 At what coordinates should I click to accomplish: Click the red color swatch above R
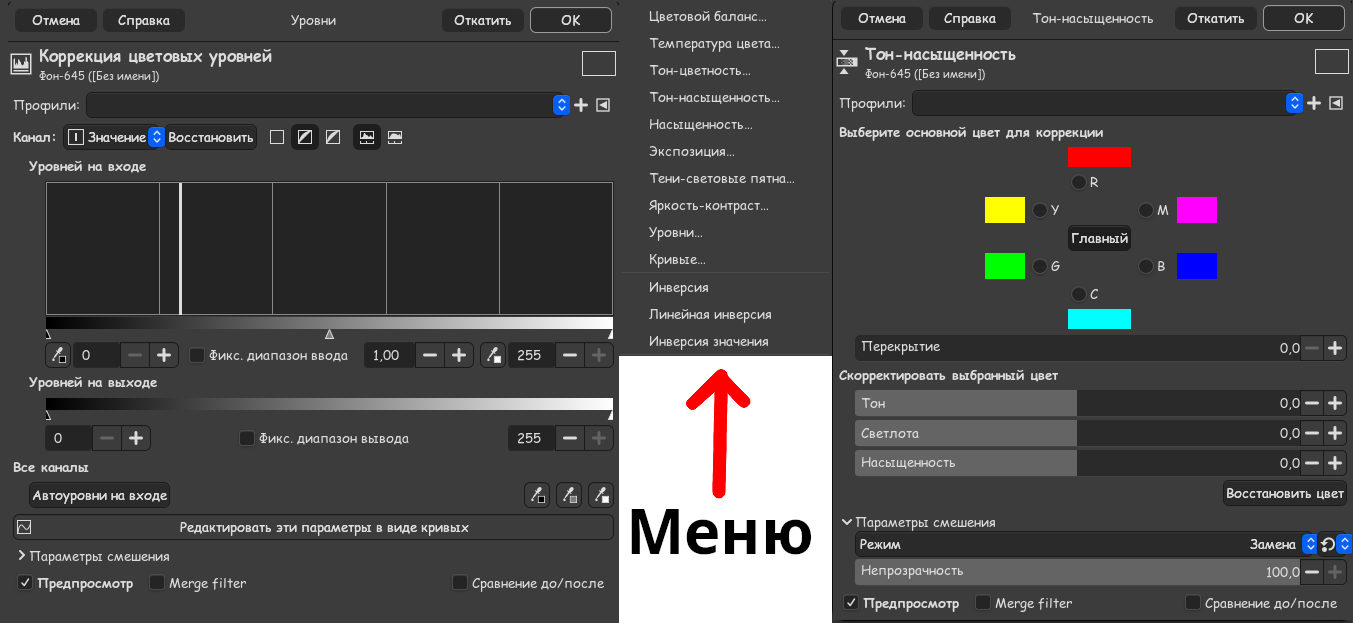tap(1100, 157)
